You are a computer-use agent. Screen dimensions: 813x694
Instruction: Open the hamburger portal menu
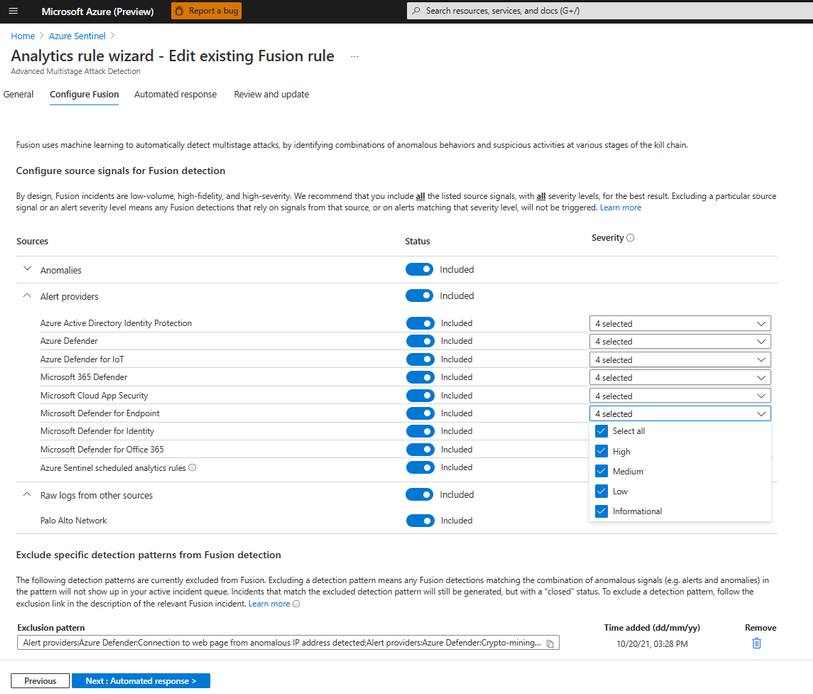(13, 11)
